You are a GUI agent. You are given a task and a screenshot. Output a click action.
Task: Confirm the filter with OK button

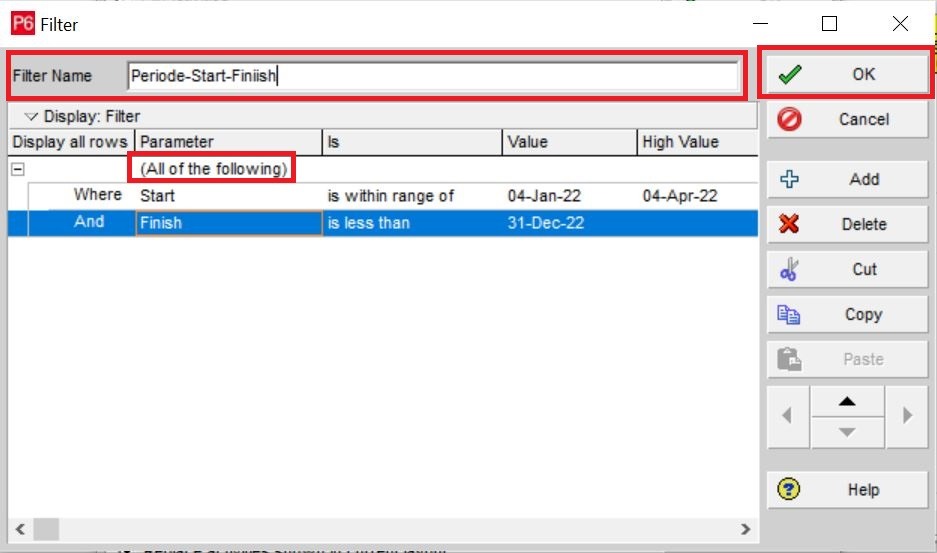[847, 74]
